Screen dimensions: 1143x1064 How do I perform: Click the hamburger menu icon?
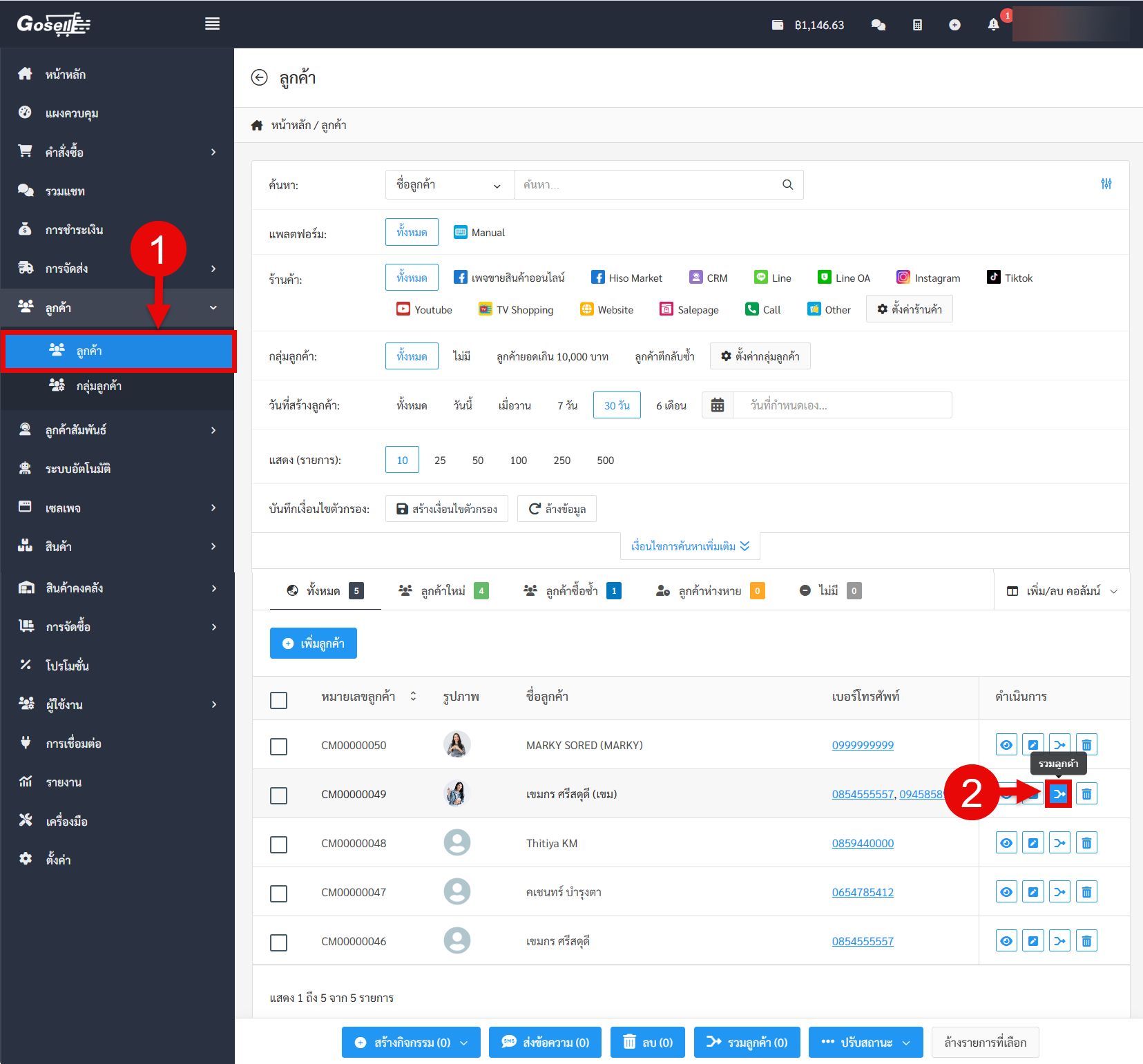click(x=212, y=24)
